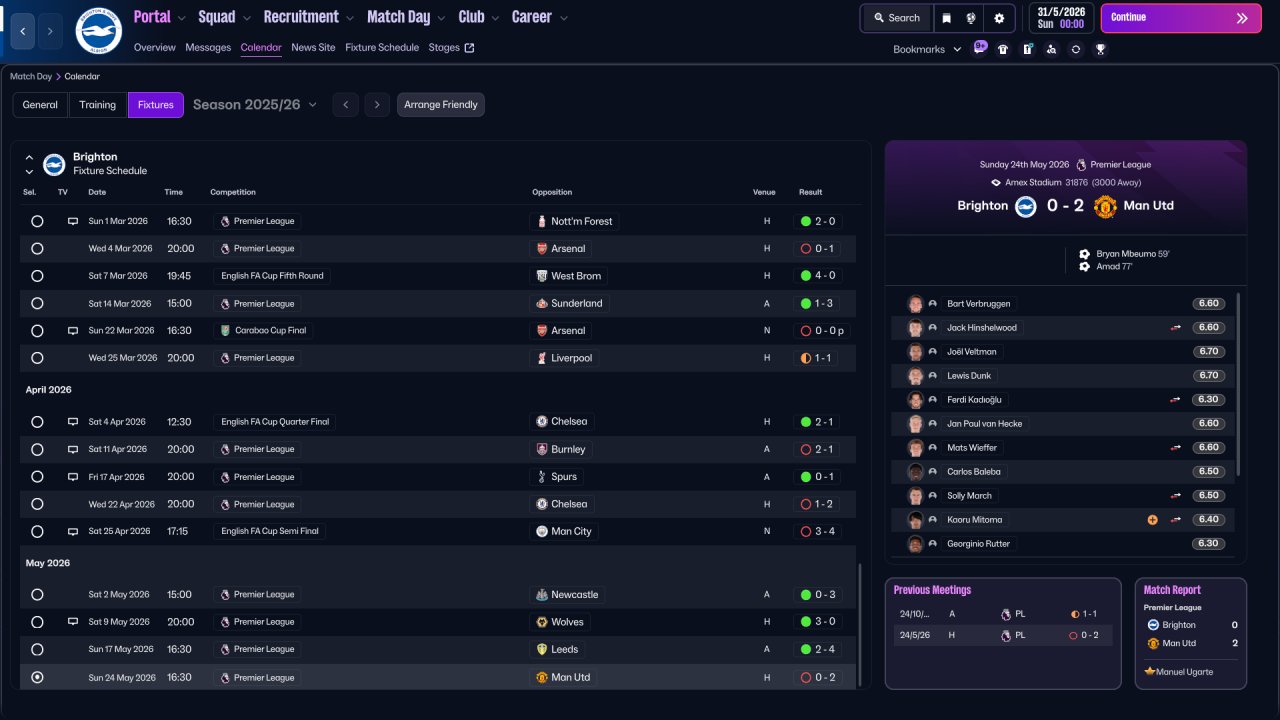Switch to the Overview tab
Image resolution: width=1280 pixels, height=720 pixels.
click(x=154, y=48)
